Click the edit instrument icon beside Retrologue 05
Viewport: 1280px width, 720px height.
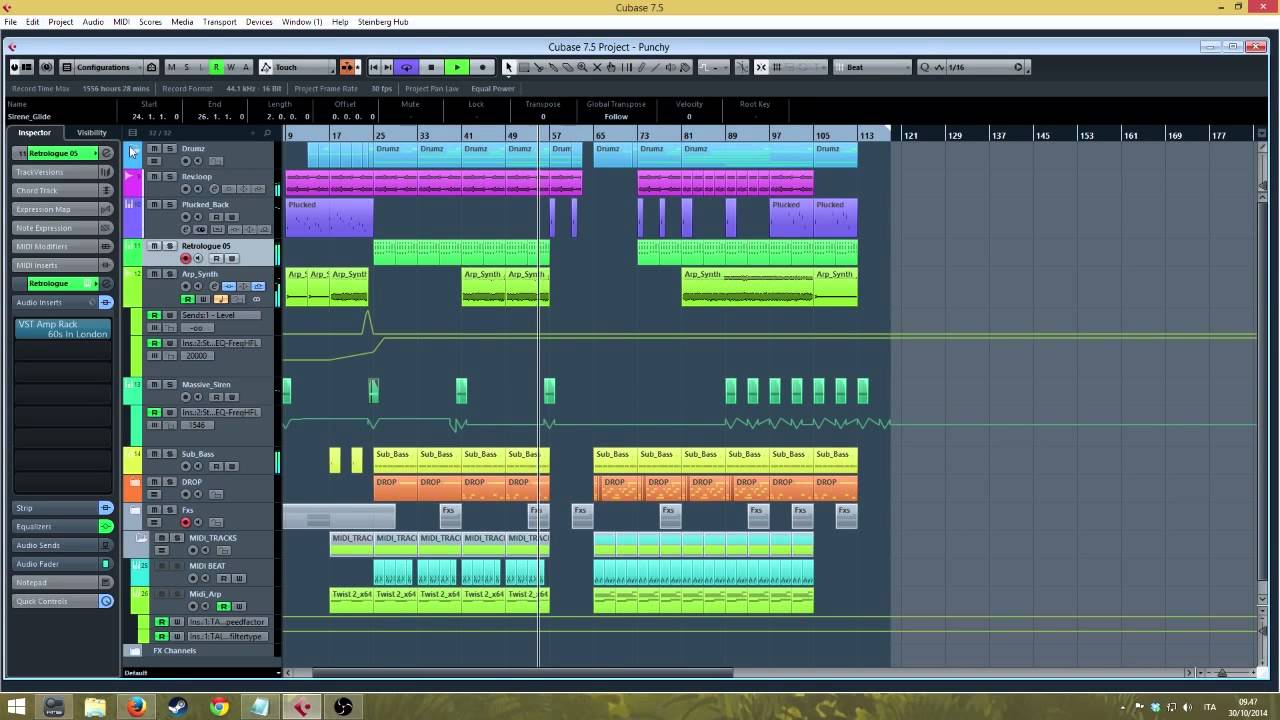tap(107, 153)
